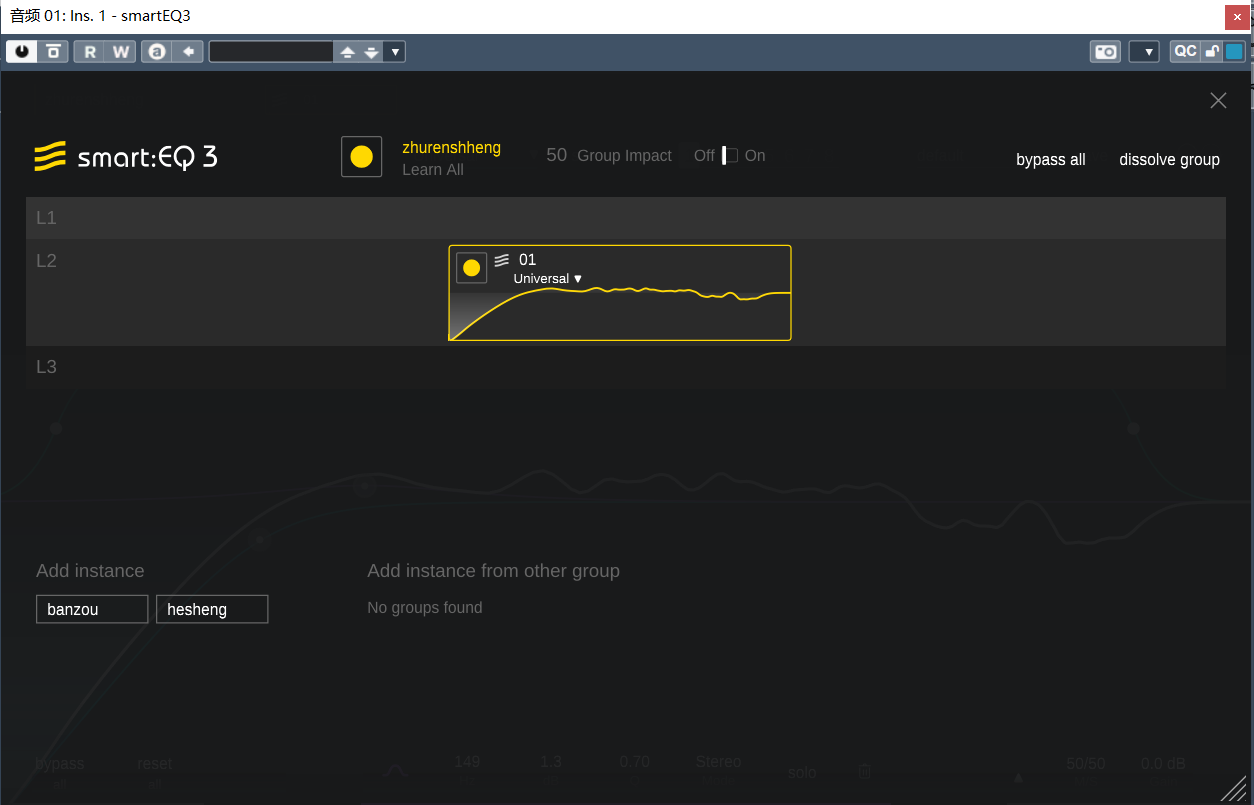Click the smart:EQ 3 logo
This screenshot has width=1254, height=805.
point(126,157)
